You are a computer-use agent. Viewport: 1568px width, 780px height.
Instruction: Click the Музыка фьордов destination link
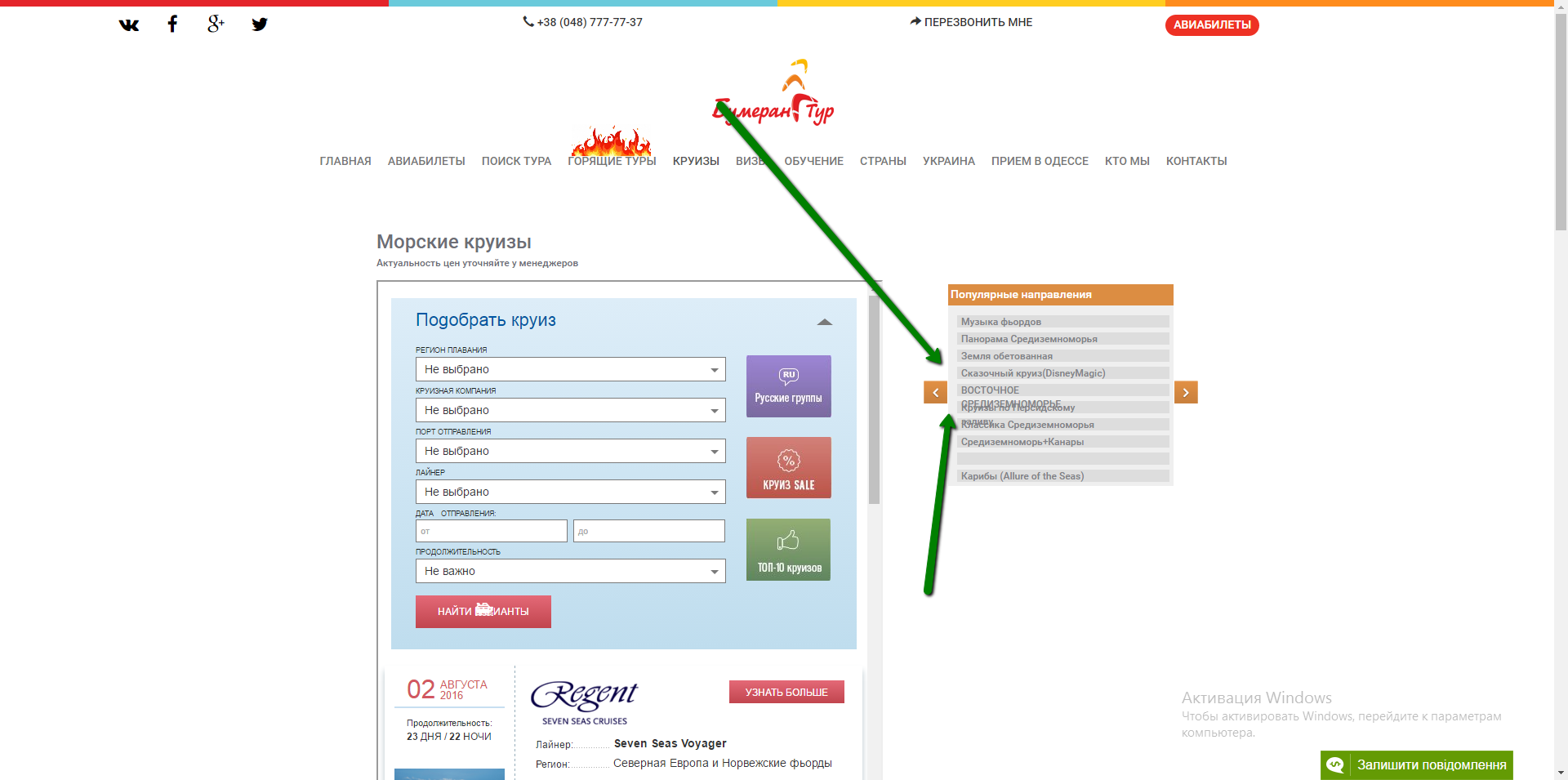click(1000, 322)
